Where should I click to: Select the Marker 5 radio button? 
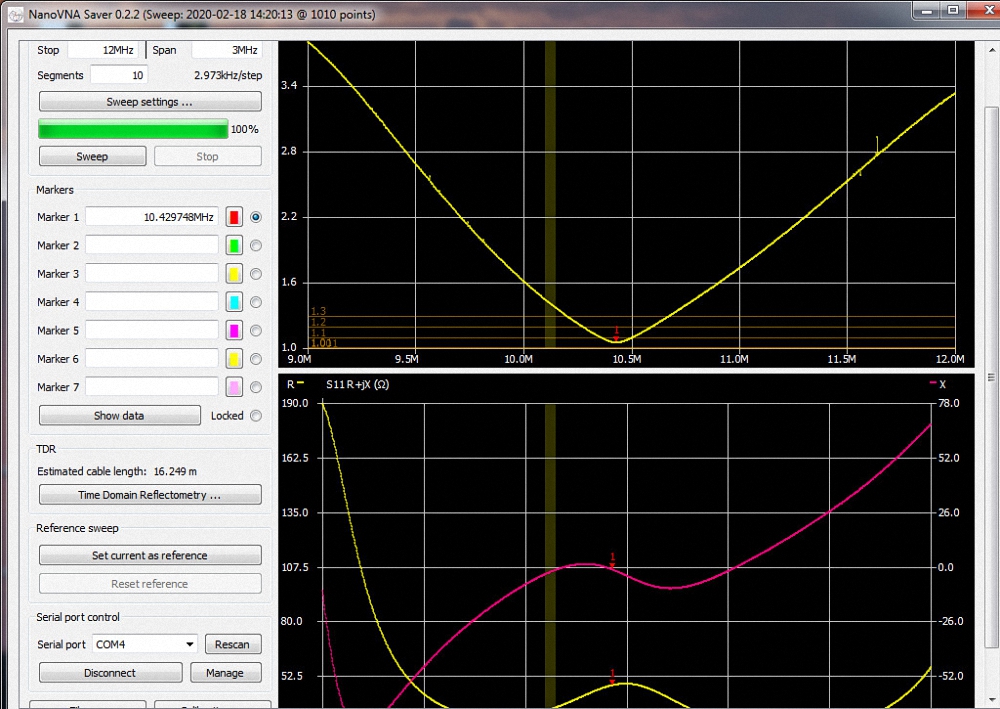(256, 330)
